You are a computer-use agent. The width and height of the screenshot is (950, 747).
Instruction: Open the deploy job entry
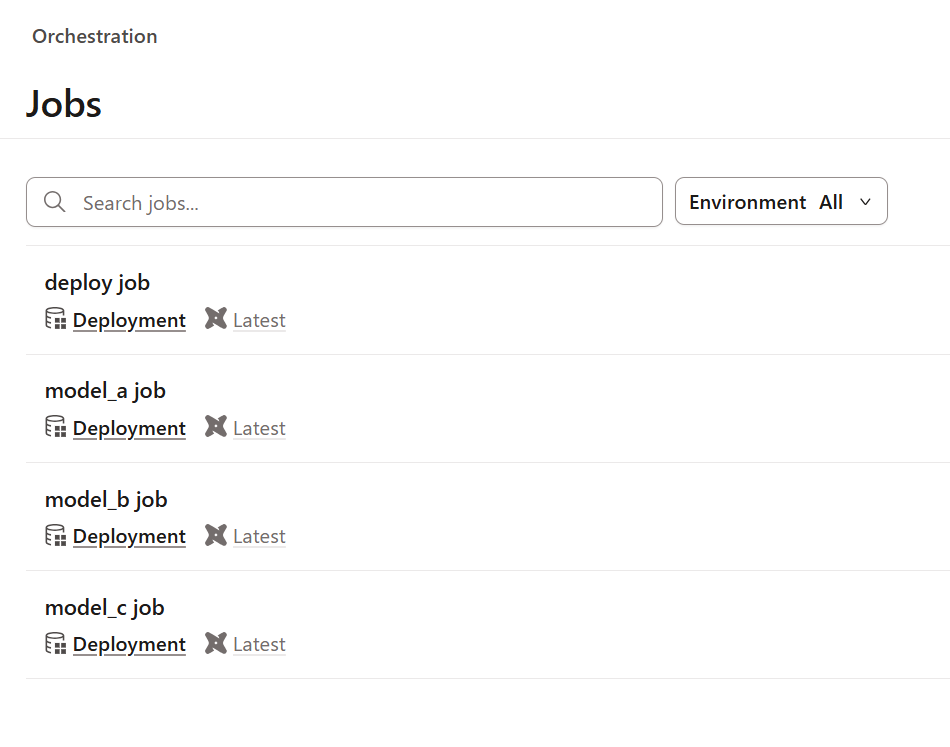pos(97,283)
